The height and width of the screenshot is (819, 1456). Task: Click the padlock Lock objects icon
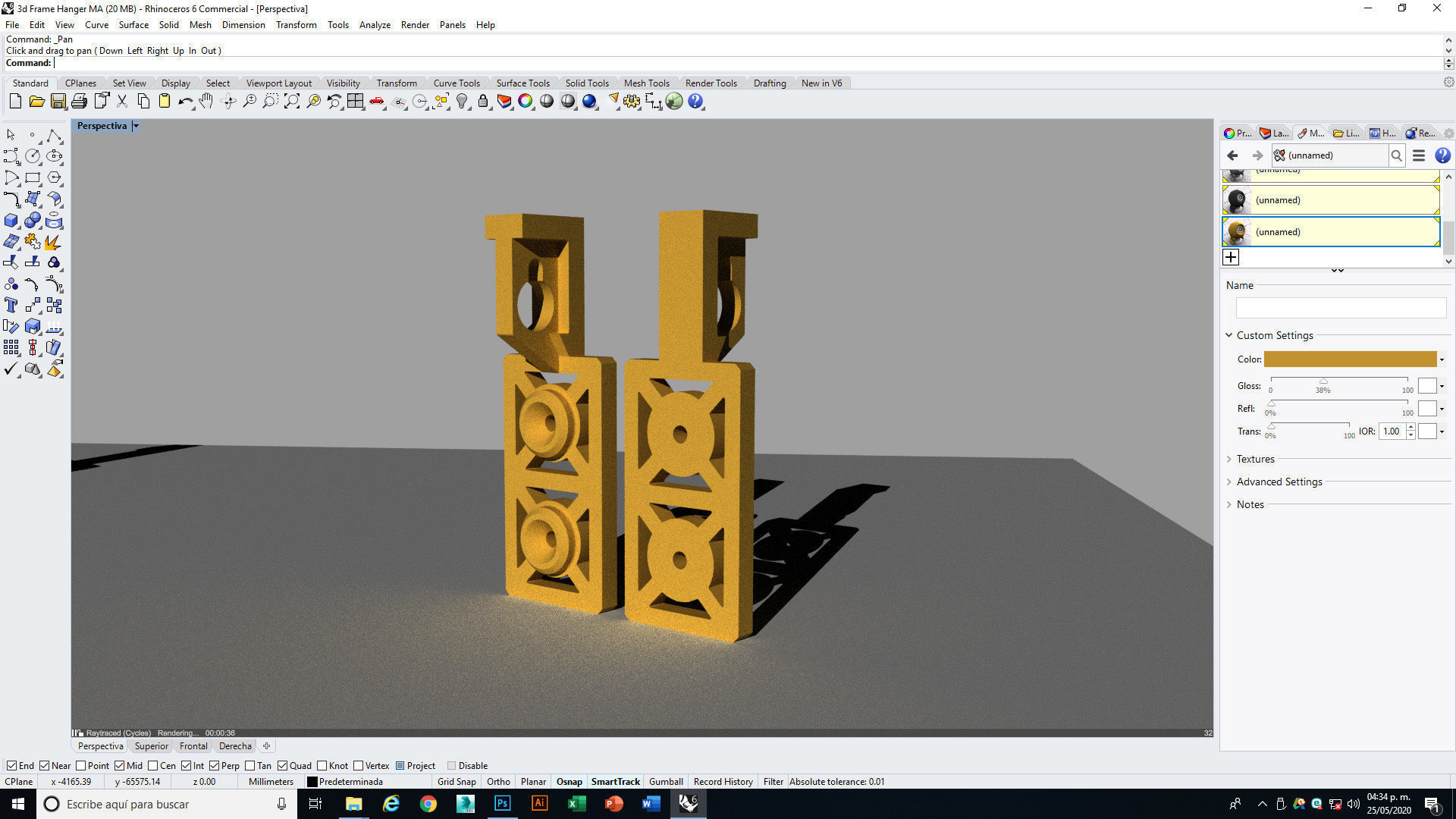[483, 101]
